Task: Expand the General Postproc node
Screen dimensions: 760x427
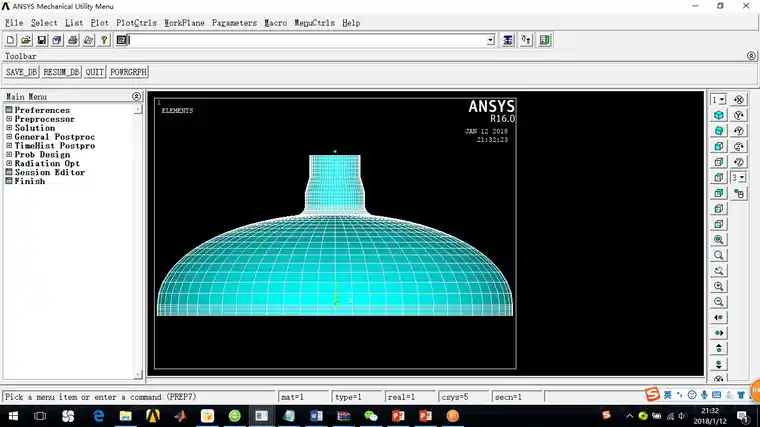Action: pyautogui.click(x=9, y=137)
